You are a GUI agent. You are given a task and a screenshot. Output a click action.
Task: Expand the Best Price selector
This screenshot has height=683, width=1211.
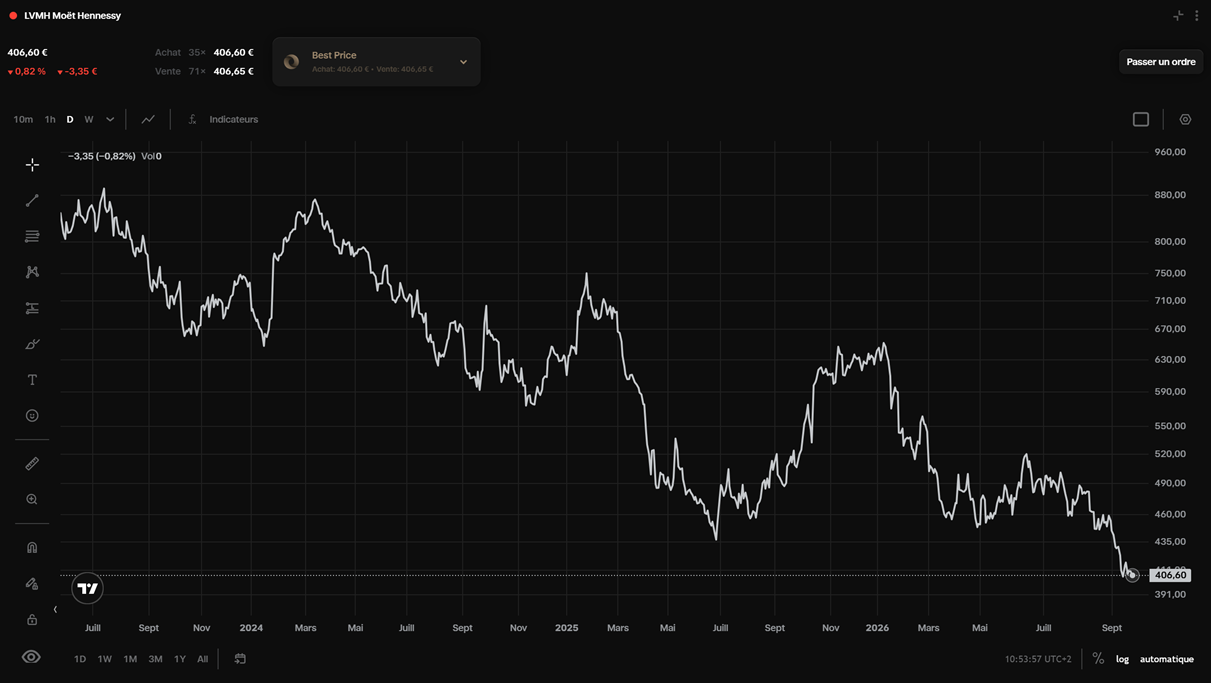(376, 62)
